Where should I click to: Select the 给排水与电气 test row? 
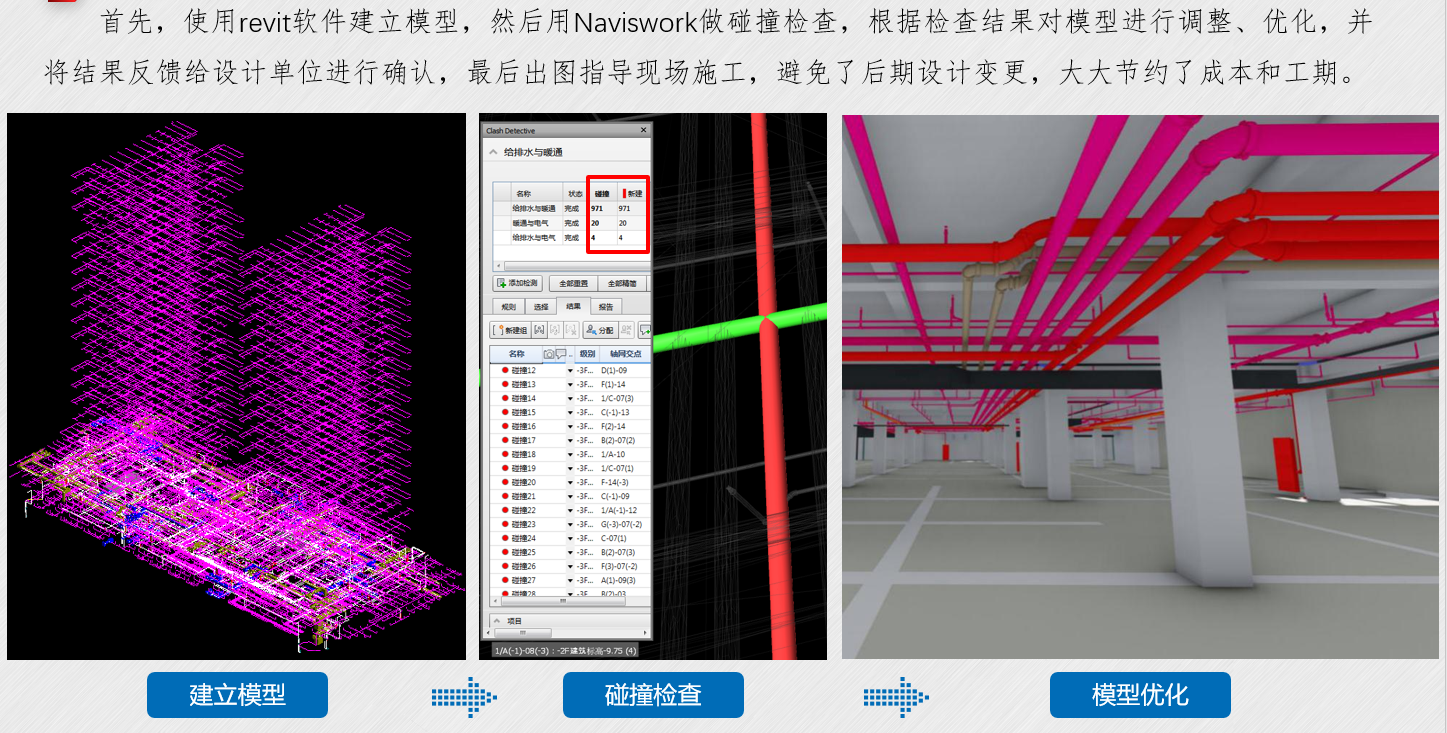572,238
